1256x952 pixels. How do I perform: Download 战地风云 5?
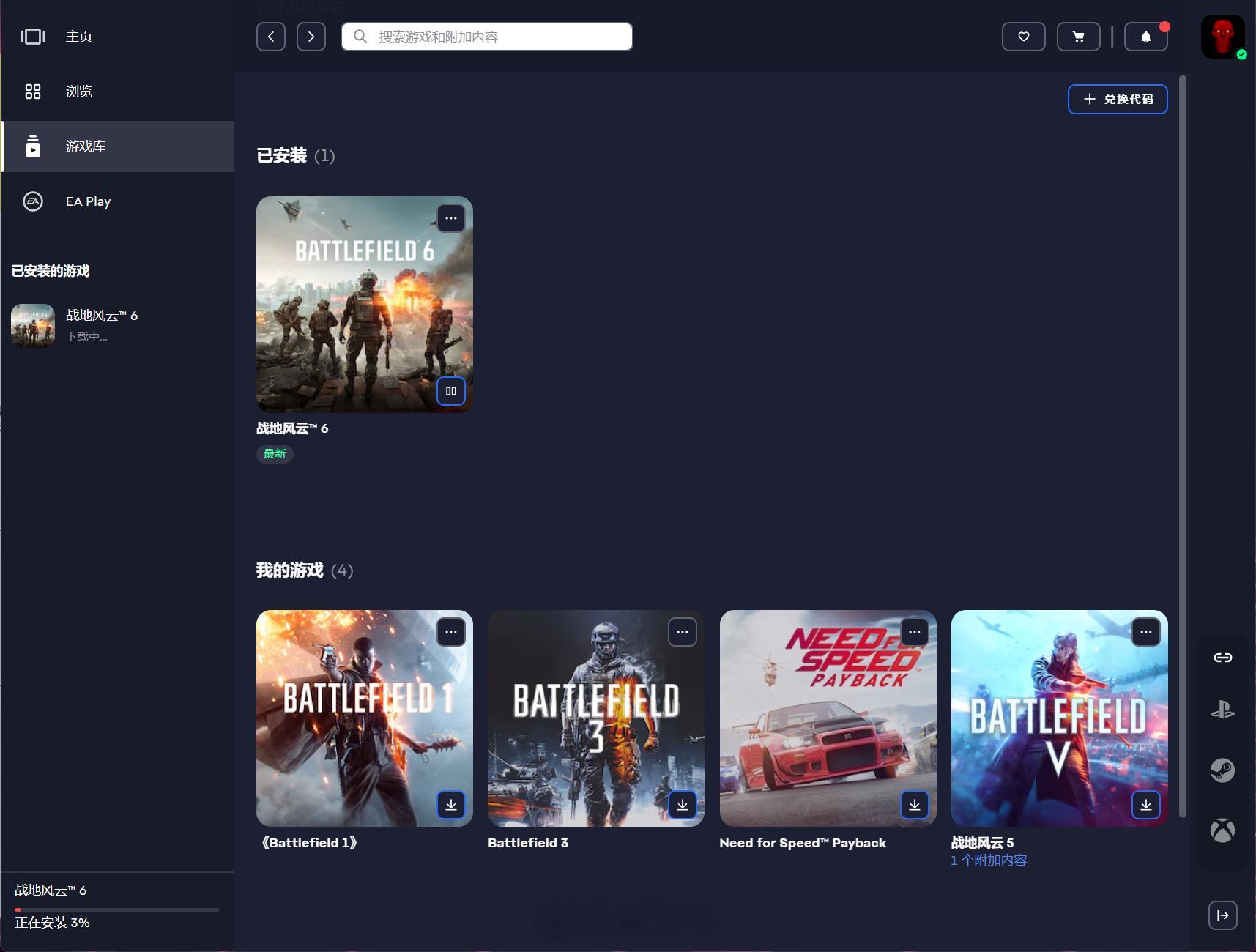coord(1146,805)
